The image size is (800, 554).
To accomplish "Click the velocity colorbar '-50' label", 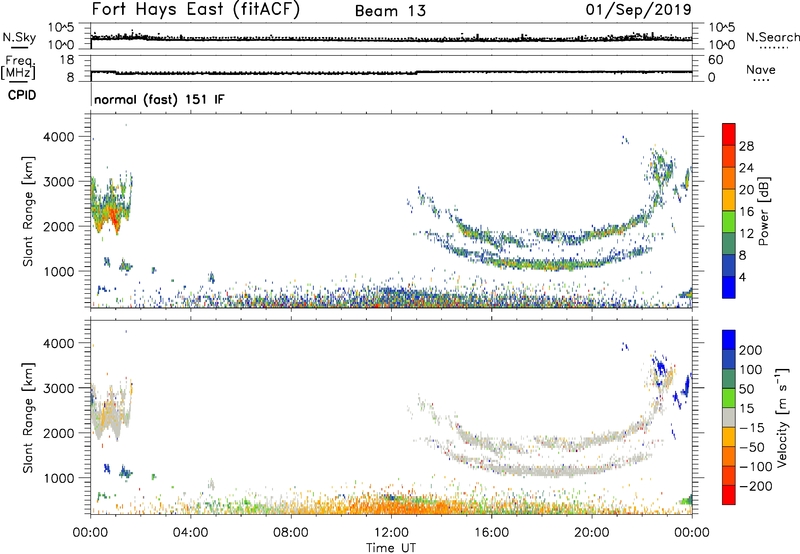I will coord(752,447).
